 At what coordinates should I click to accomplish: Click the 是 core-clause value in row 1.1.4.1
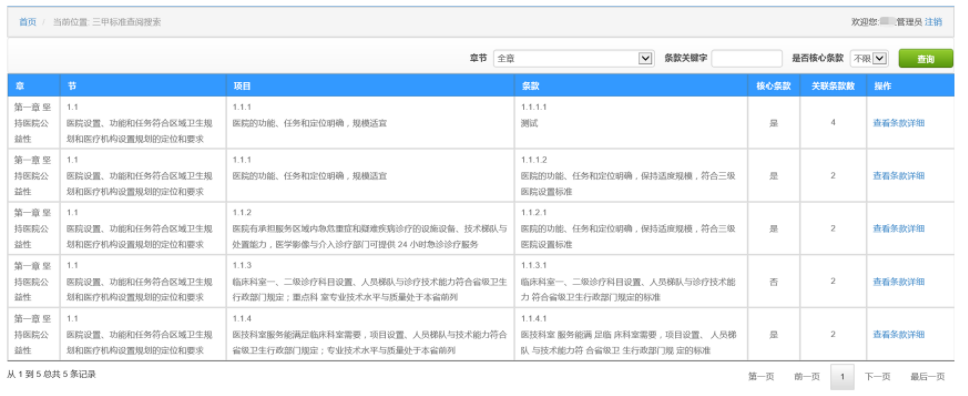point(774,335)
